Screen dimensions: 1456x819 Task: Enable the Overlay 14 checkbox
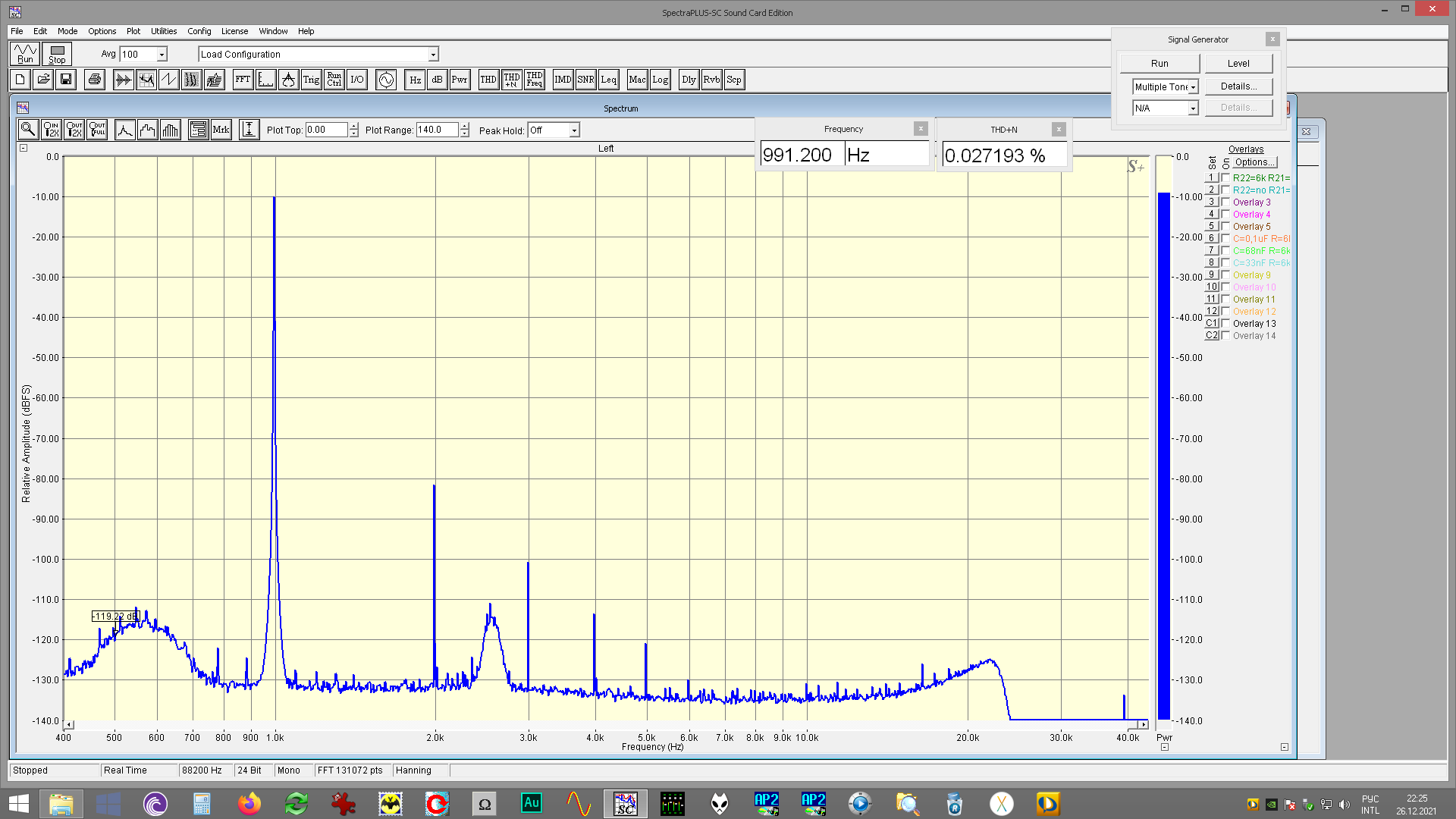pos(1225,335)
